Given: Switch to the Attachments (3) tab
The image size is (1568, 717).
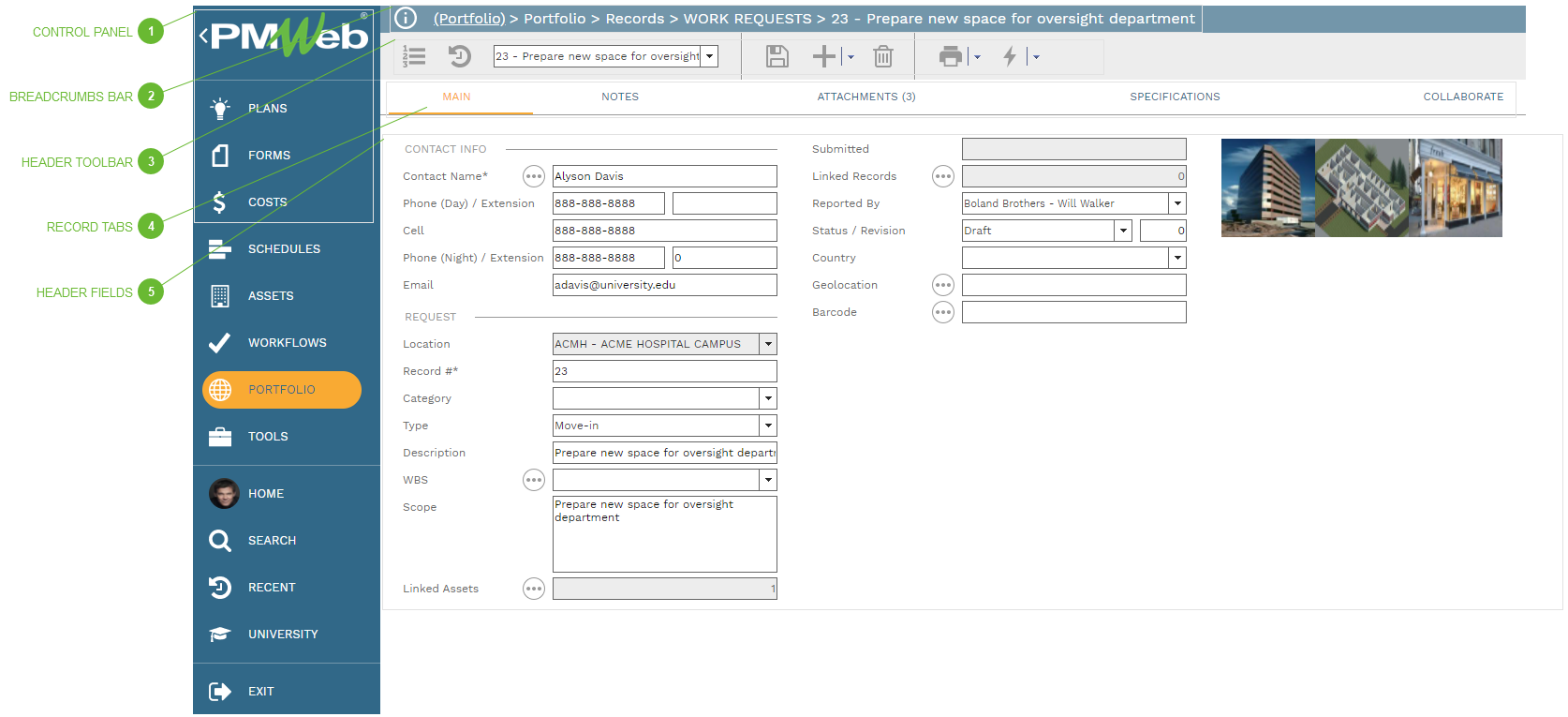Looking at the screenshot, I should pos(865,97).
